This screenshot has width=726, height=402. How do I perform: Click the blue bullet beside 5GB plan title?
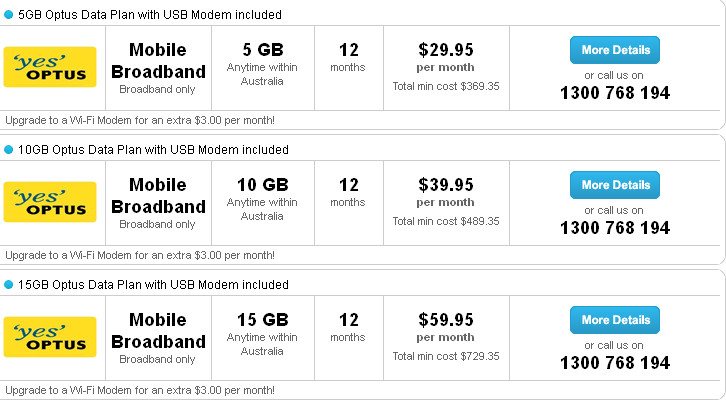point(8,15)
